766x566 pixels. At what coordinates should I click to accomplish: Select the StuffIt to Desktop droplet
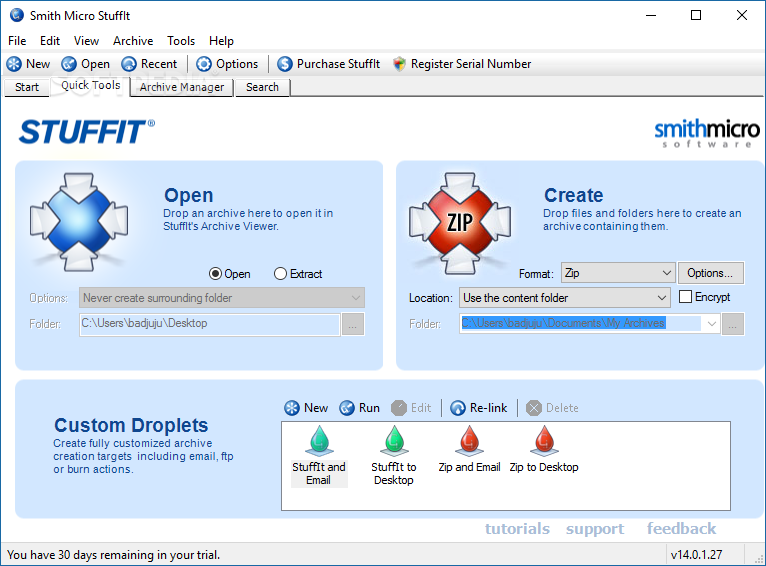(x=394, y=456)
